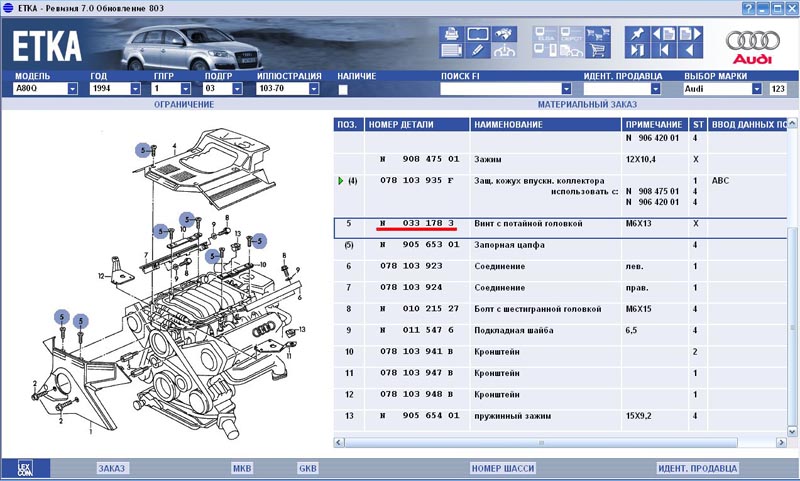Click the shopping cart icon
Image resolution: width=800 pixels, height=481 pixels.
tap(598, 51)
